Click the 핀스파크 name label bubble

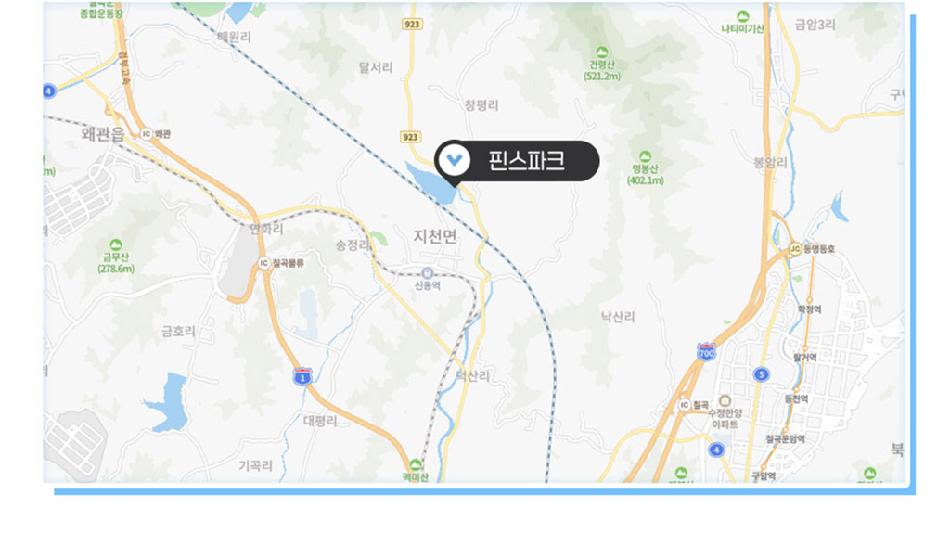pos(517,161)
